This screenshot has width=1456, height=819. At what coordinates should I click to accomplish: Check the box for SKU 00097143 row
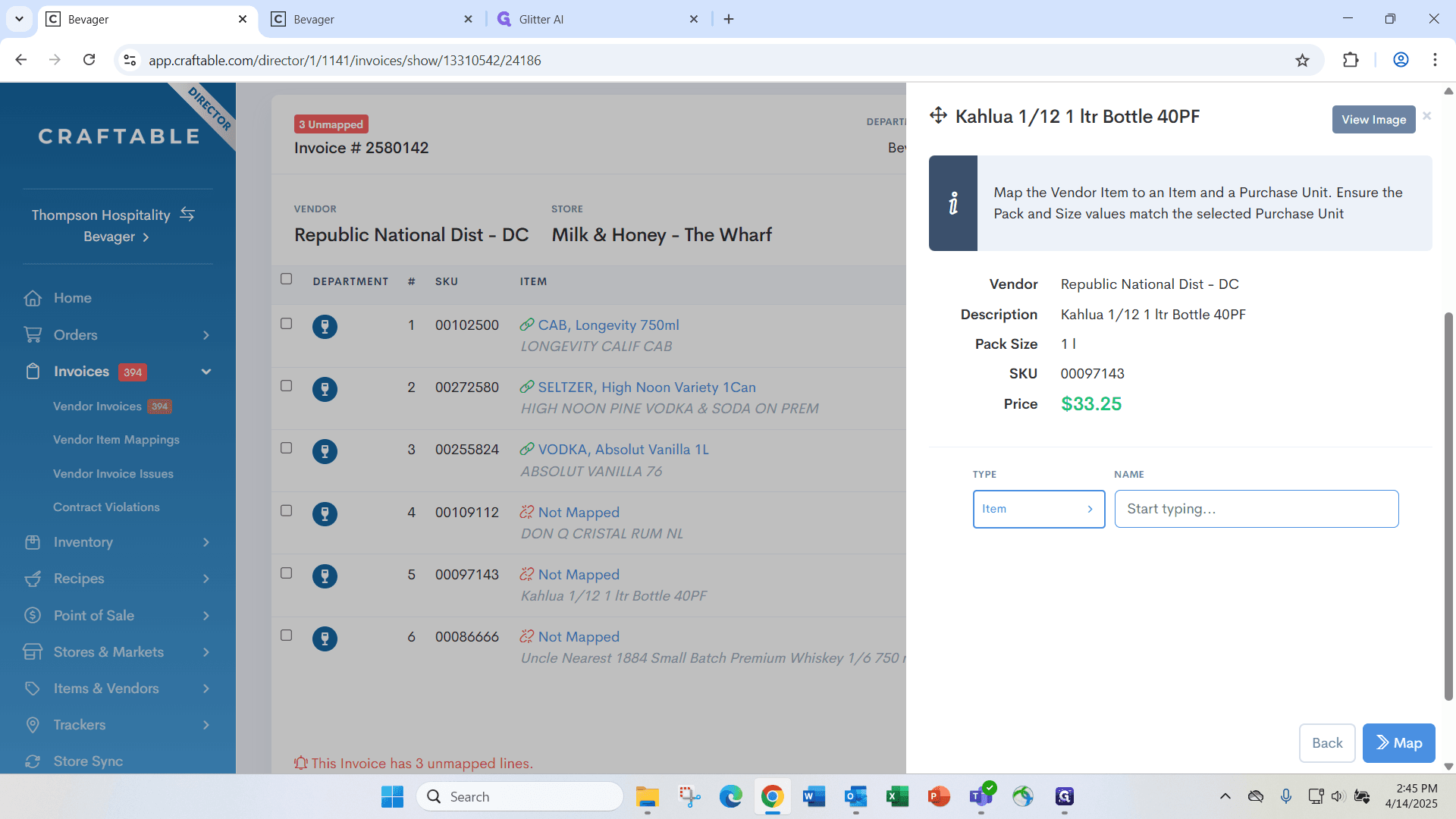[x=286, y=573]
